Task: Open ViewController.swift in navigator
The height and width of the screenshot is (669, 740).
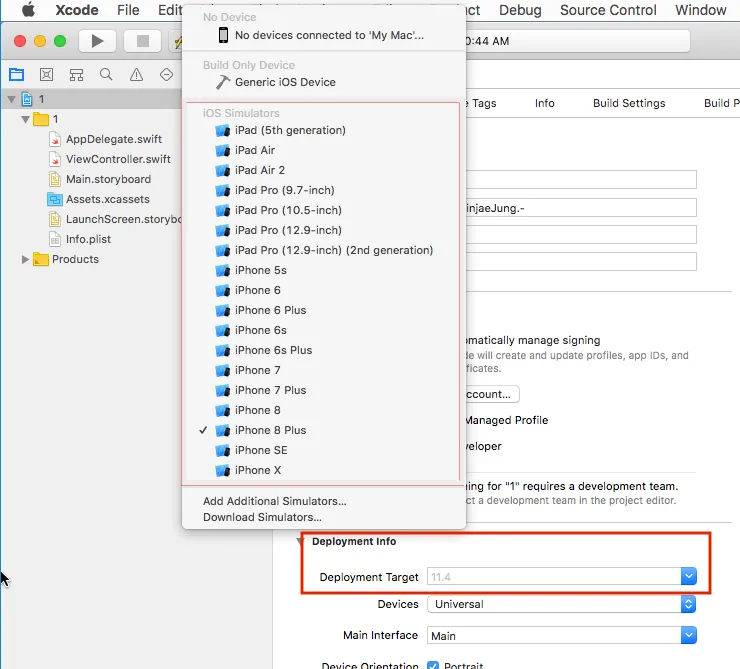Action: pyautogui.click(x=118, y=159)
